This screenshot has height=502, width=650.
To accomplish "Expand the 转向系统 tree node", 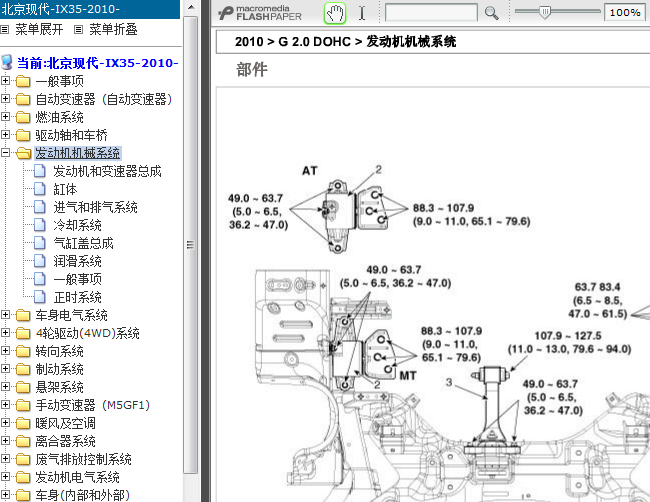I will click(5, 351).
